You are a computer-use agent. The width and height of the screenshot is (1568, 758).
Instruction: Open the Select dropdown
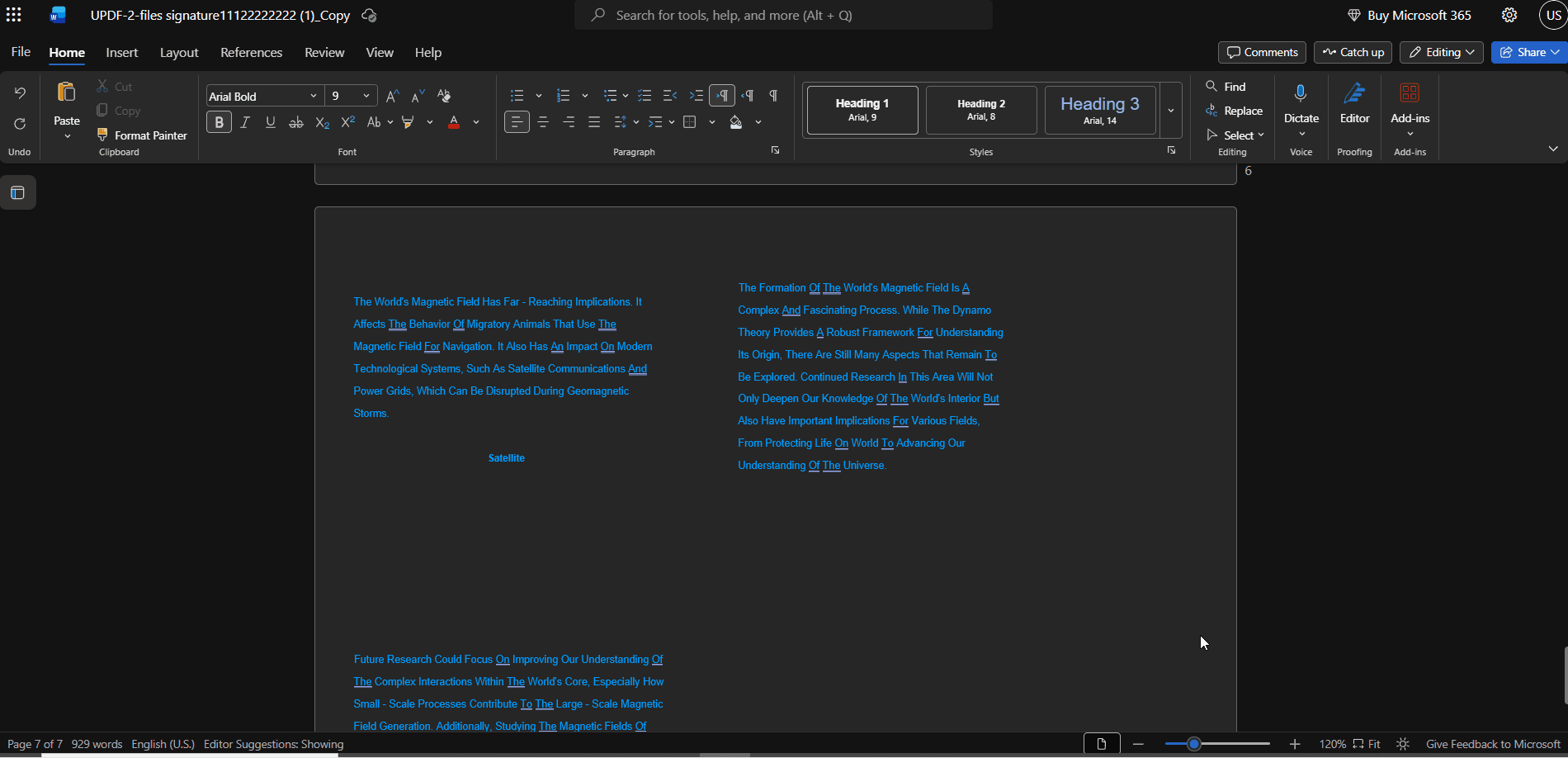[x=1235, y=135]
